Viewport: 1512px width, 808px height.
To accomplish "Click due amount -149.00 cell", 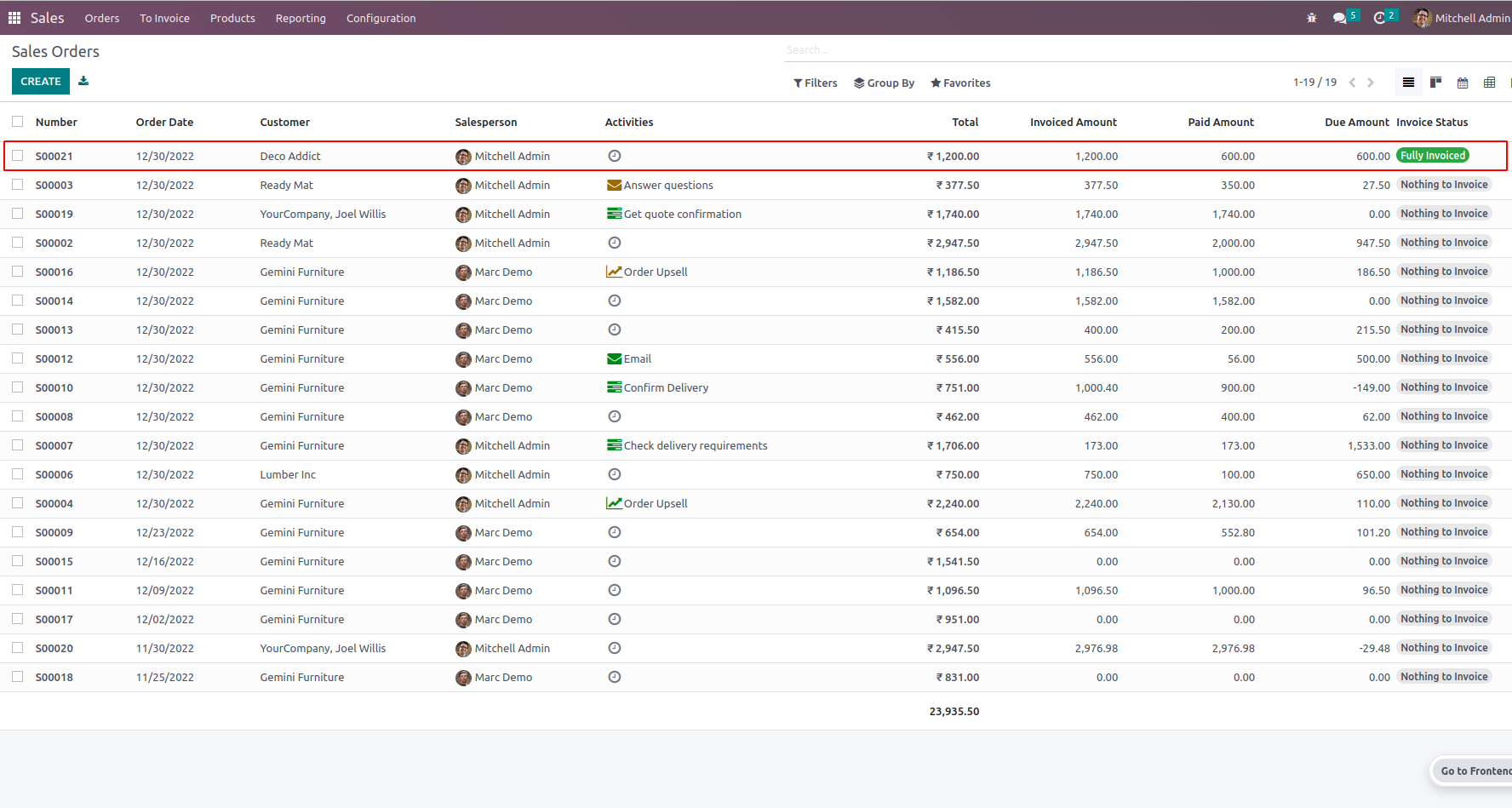I will click(1371, 387).
